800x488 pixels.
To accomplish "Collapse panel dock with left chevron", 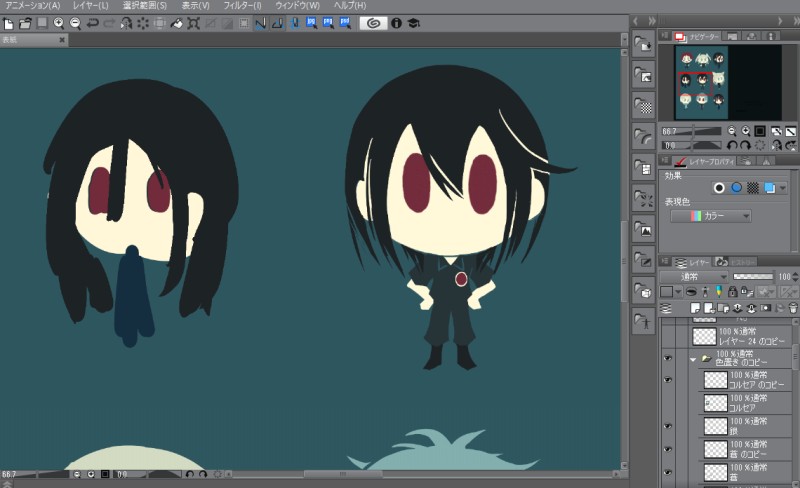I will (636, 21).
